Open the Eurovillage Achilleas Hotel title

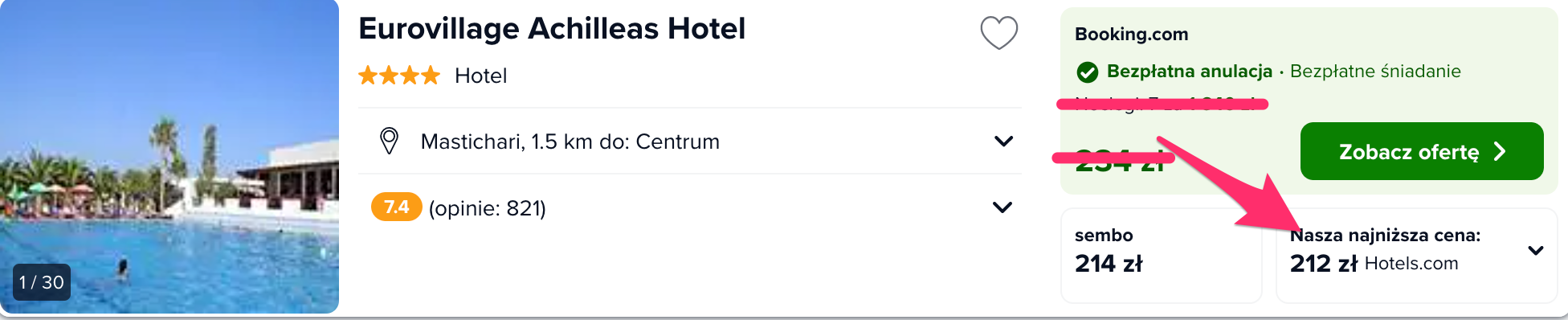[x=552, y=29]
